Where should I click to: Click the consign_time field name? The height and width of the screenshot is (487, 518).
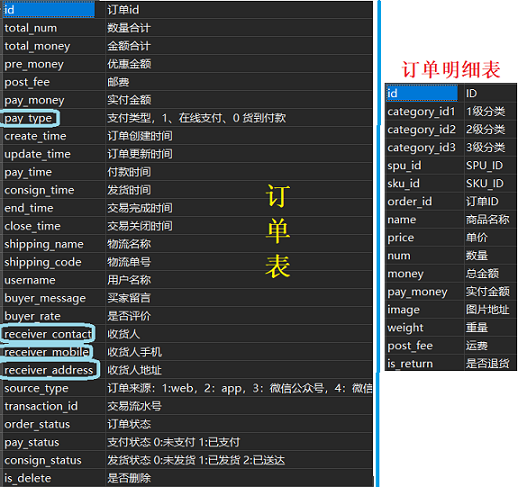tap(39, 190)
